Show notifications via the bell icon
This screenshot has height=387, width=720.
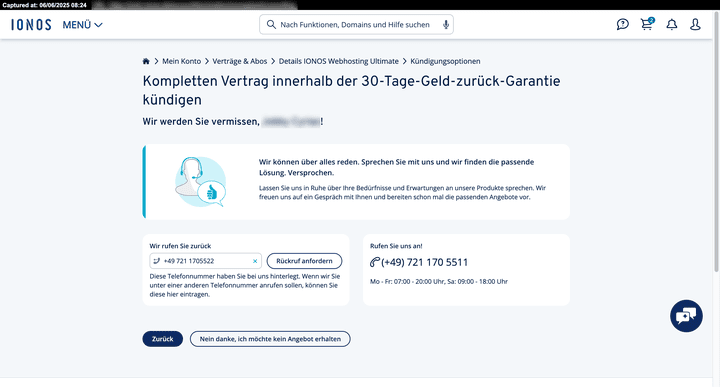point(671,24)
